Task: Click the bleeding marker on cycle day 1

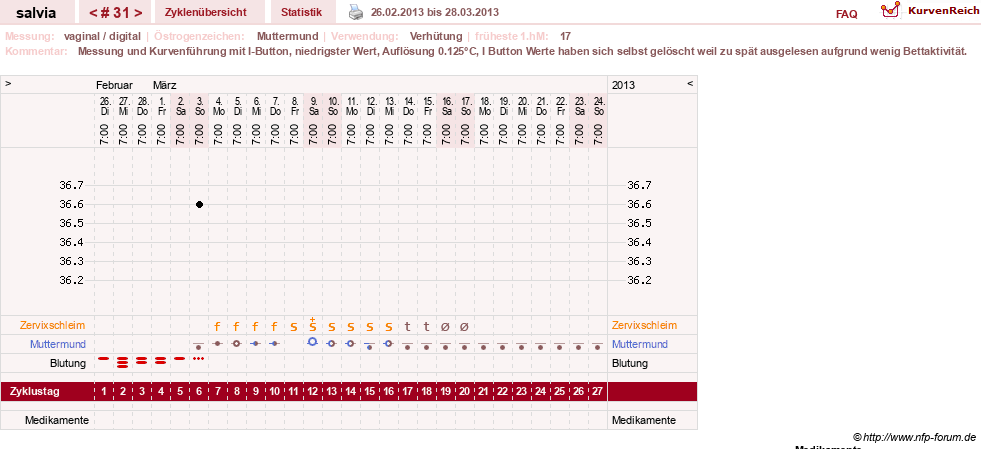Action: (x=104, y=358)
